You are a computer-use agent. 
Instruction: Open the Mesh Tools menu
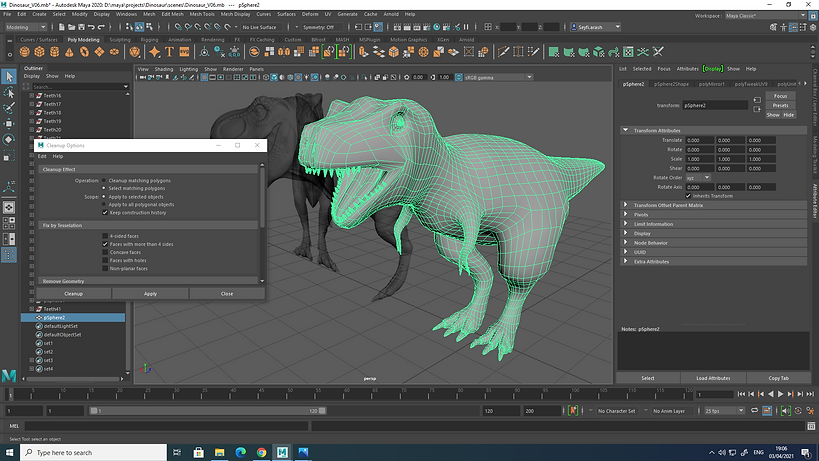pyautogui.click(x=202, y=14)
